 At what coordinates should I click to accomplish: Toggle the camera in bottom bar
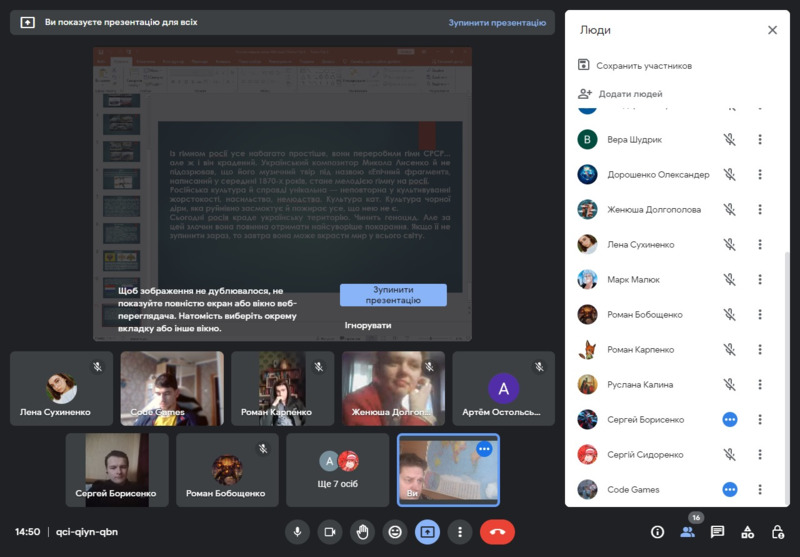tap(329, 532)
